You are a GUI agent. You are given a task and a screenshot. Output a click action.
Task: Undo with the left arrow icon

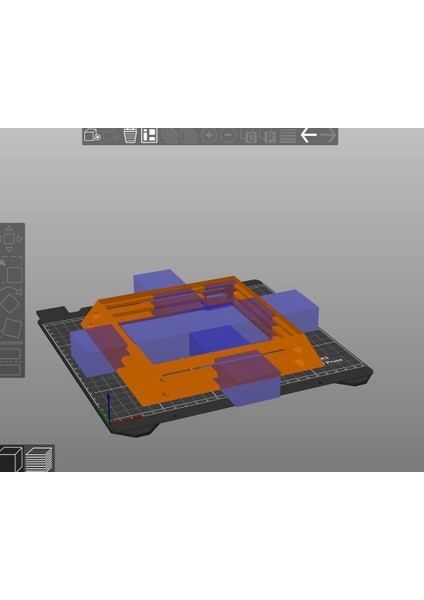[308, 135]
